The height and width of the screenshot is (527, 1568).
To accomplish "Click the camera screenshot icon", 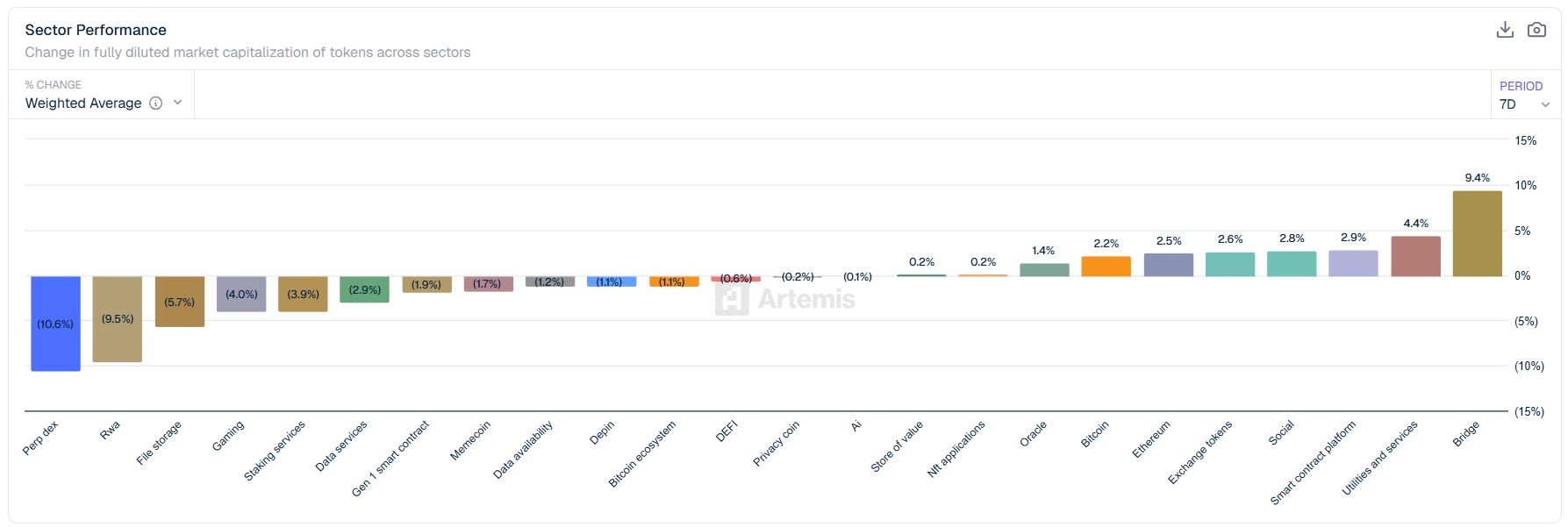I will pos(1536,30).
